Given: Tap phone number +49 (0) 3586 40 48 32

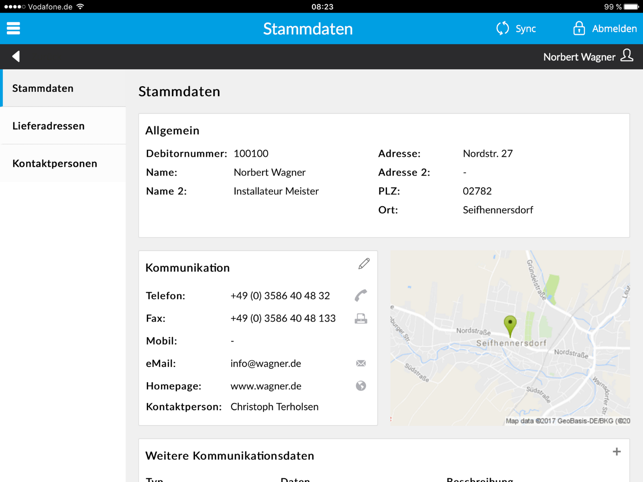Looking at the screenshot, I should point(280,296).
